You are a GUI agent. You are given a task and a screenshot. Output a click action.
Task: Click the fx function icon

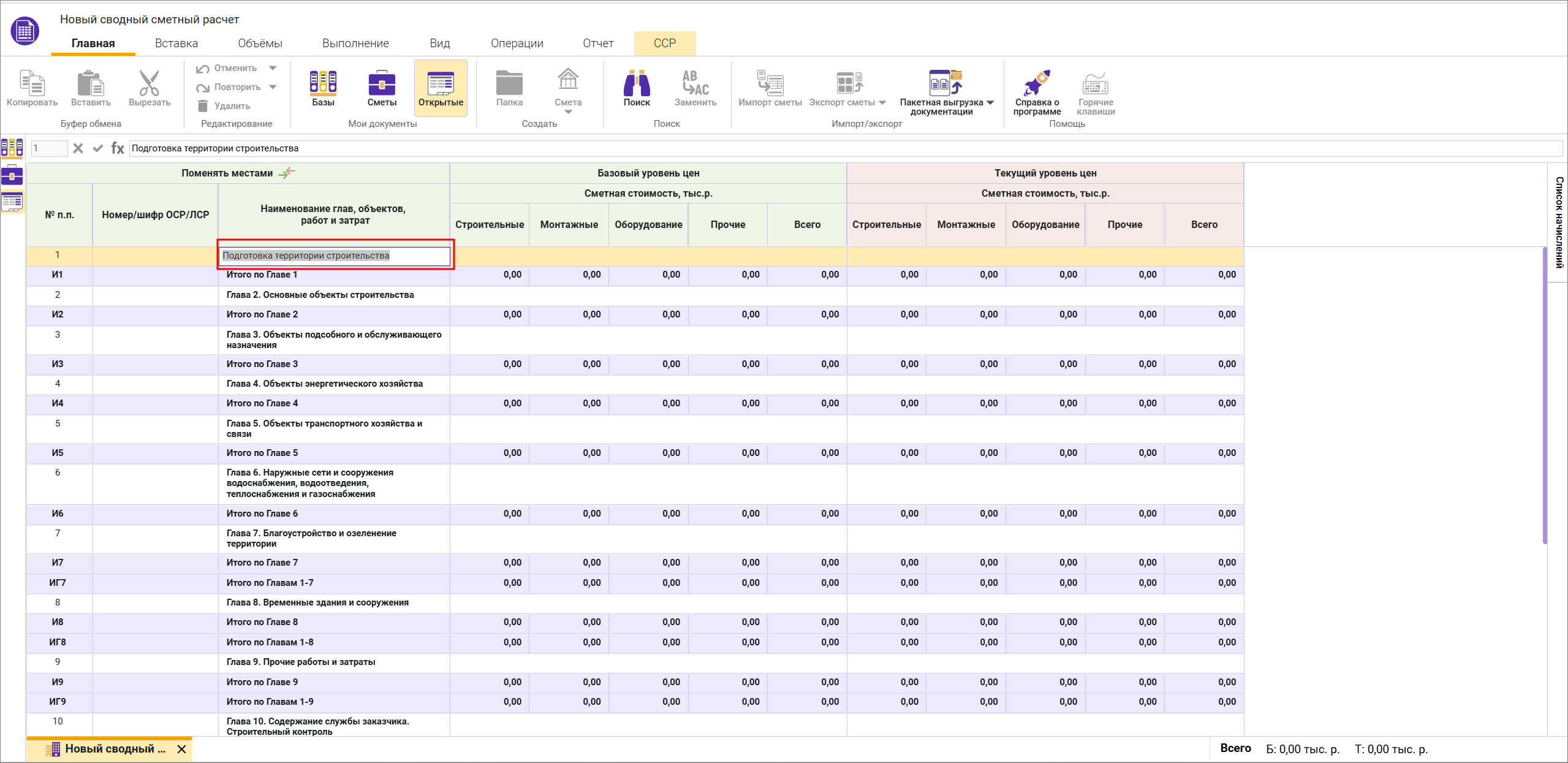click(x=118, y=148)
